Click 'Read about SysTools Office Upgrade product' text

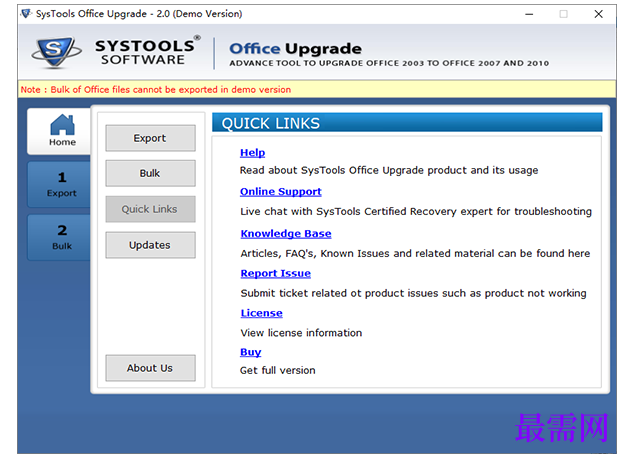(x=389, y=170)
